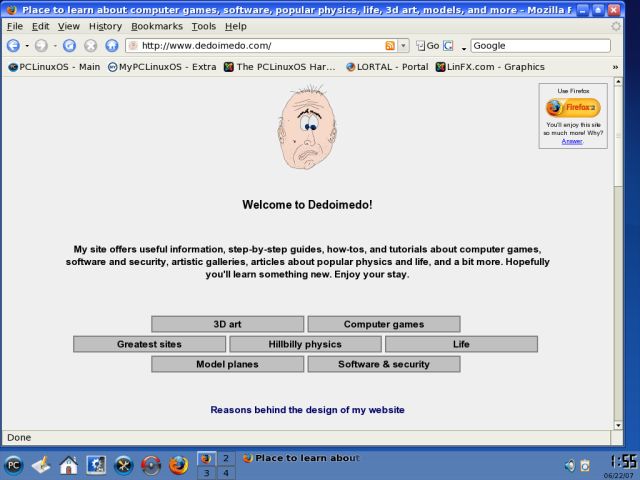The image size is (640, 480).
Task: Launch the Firefox icon in panel
Action: click(179, 465)
